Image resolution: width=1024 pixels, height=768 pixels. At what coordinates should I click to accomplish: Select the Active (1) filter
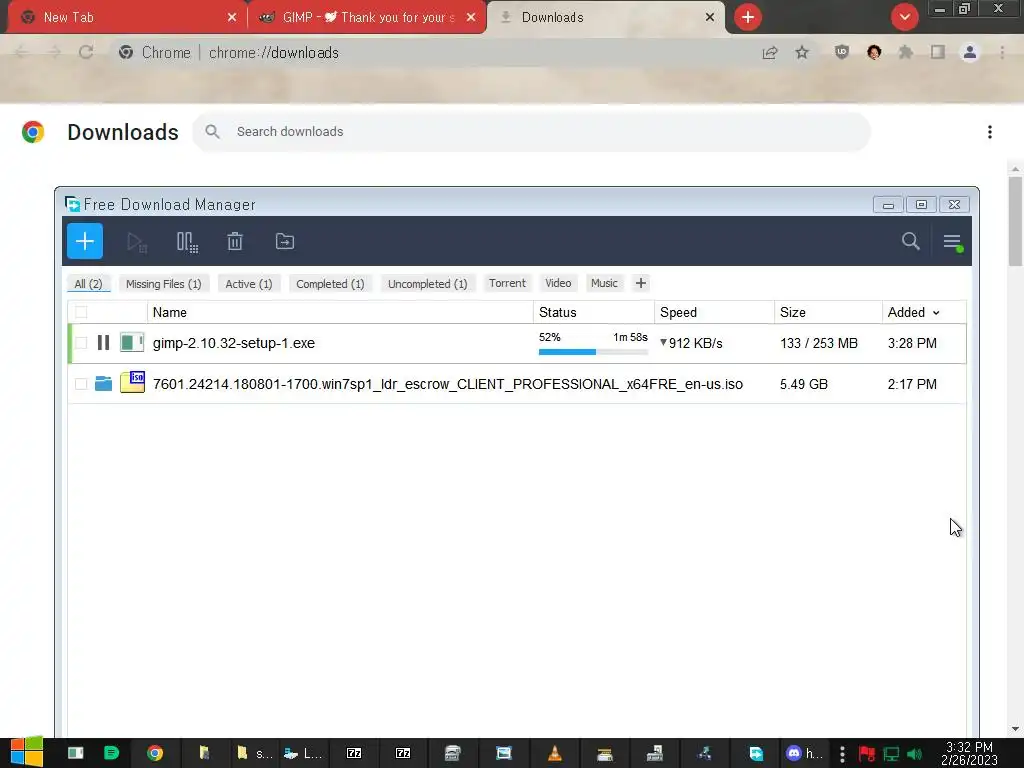pos(249,283)
